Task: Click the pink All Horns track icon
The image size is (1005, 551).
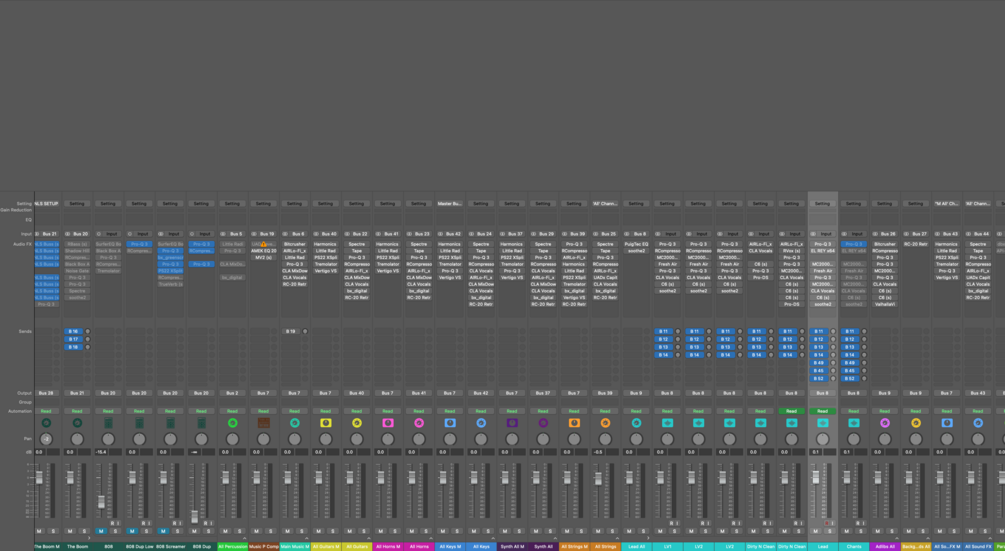Action: pyautogui.click(x=419, y=423)
